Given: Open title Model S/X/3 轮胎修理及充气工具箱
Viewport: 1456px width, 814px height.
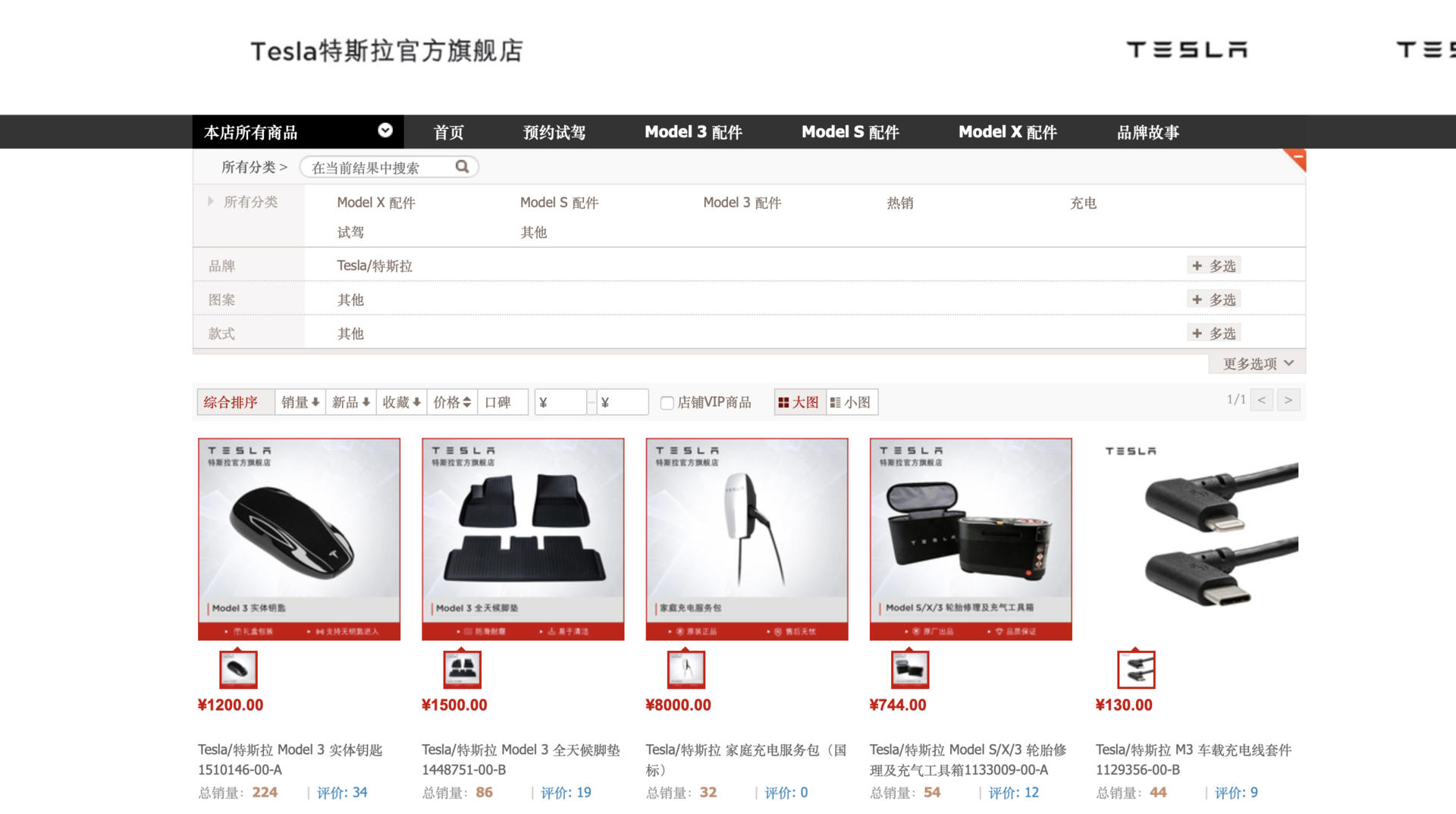Looking at the screenshot, I should tap(968, 759).
